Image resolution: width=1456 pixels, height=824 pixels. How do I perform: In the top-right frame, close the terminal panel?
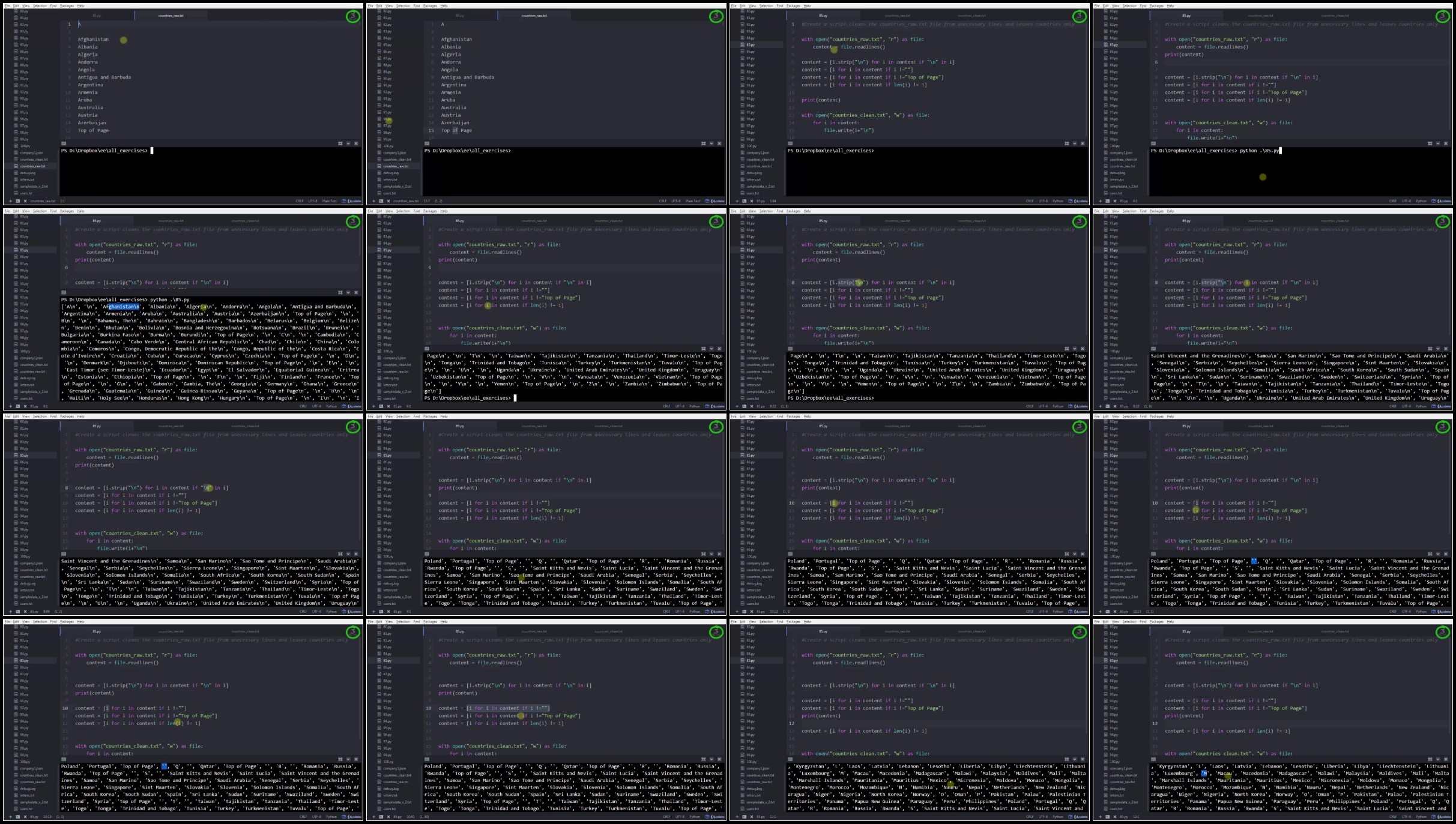coord(1446,143)
